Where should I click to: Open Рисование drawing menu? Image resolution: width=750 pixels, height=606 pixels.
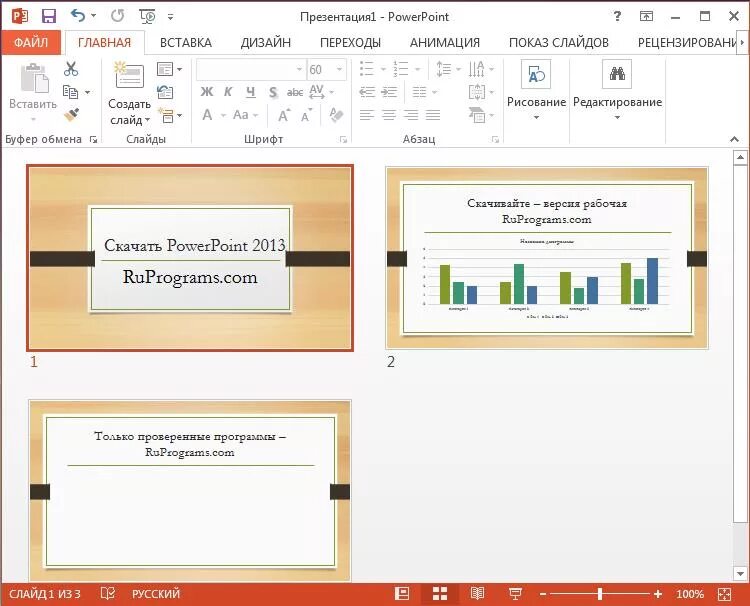pyautogui.click(x=536, y=91)
